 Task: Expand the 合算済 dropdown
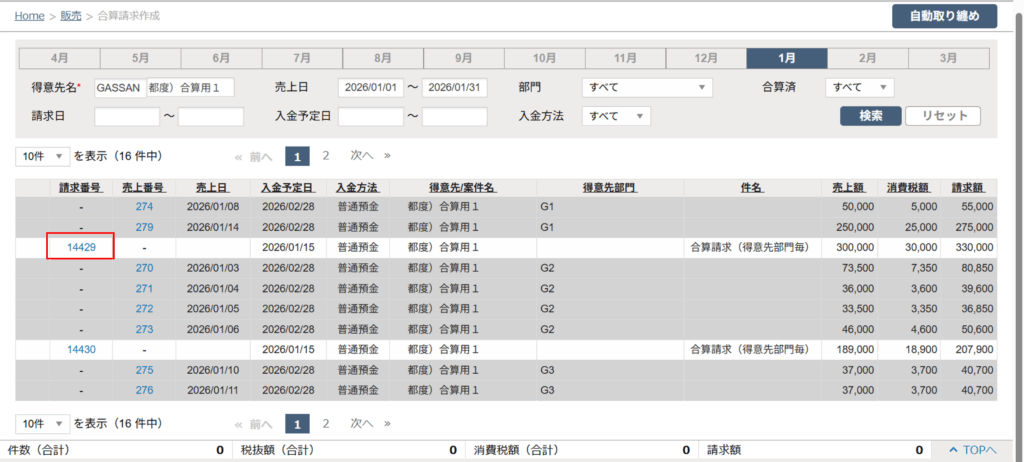click(x=859, y=88)
